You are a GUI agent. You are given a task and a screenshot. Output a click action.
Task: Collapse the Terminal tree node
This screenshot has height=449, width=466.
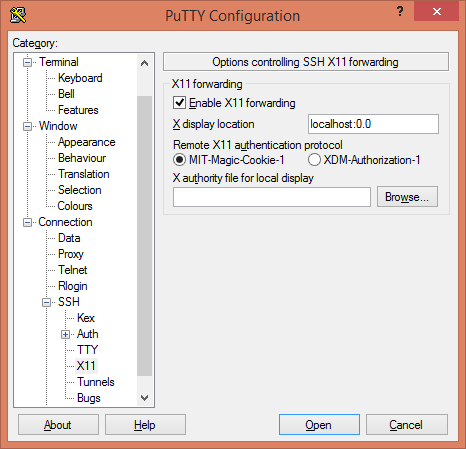click(x=28, y=62)
